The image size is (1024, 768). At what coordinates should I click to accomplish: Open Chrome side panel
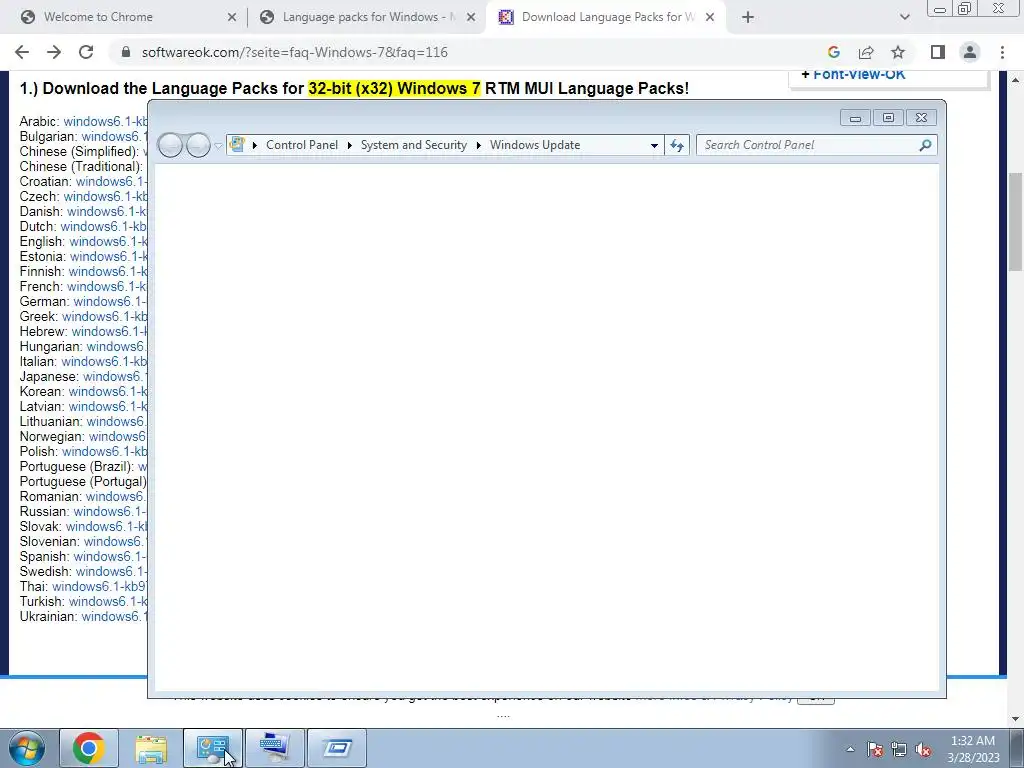[x=938, y=52]
